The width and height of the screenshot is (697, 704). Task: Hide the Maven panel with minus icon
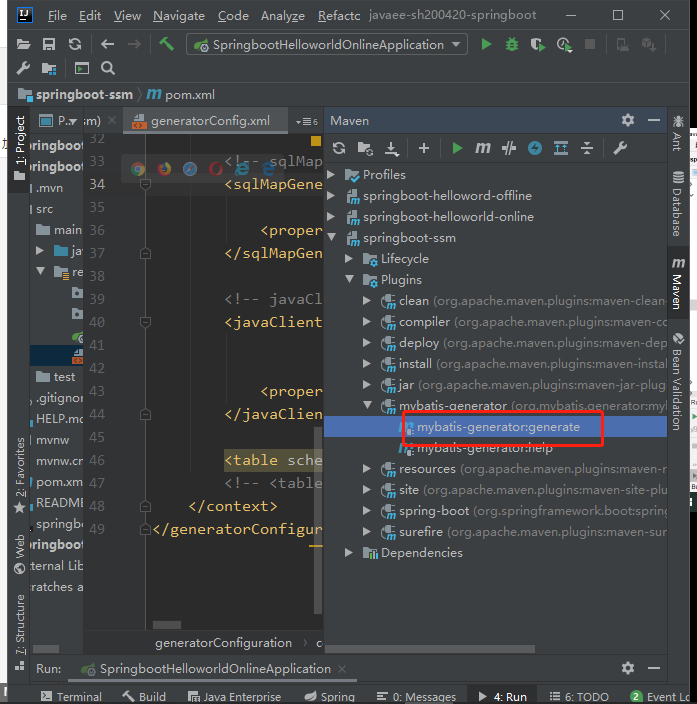click(654, 120)
